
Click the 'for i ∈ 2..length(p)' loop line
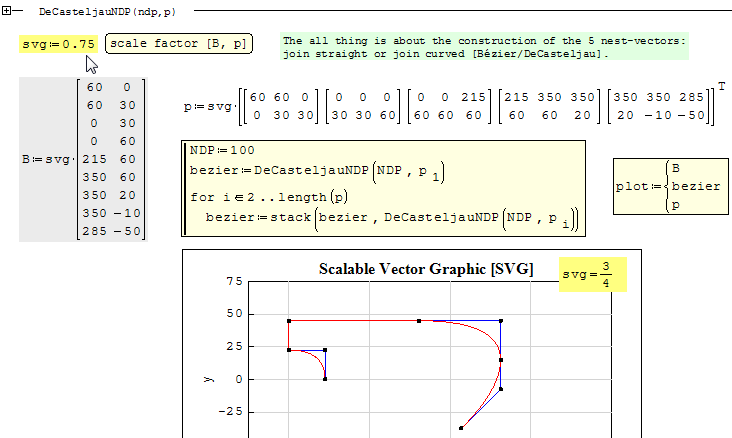270,196
